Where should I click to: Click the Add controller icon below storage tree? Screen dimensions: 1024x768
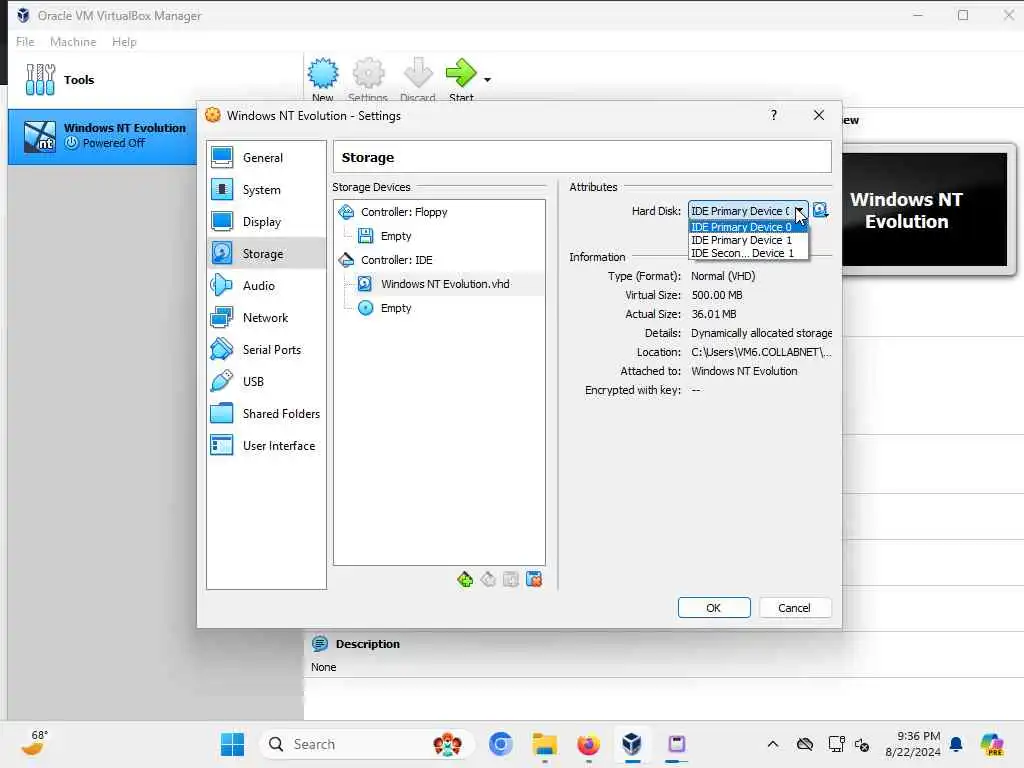(465, 579)
